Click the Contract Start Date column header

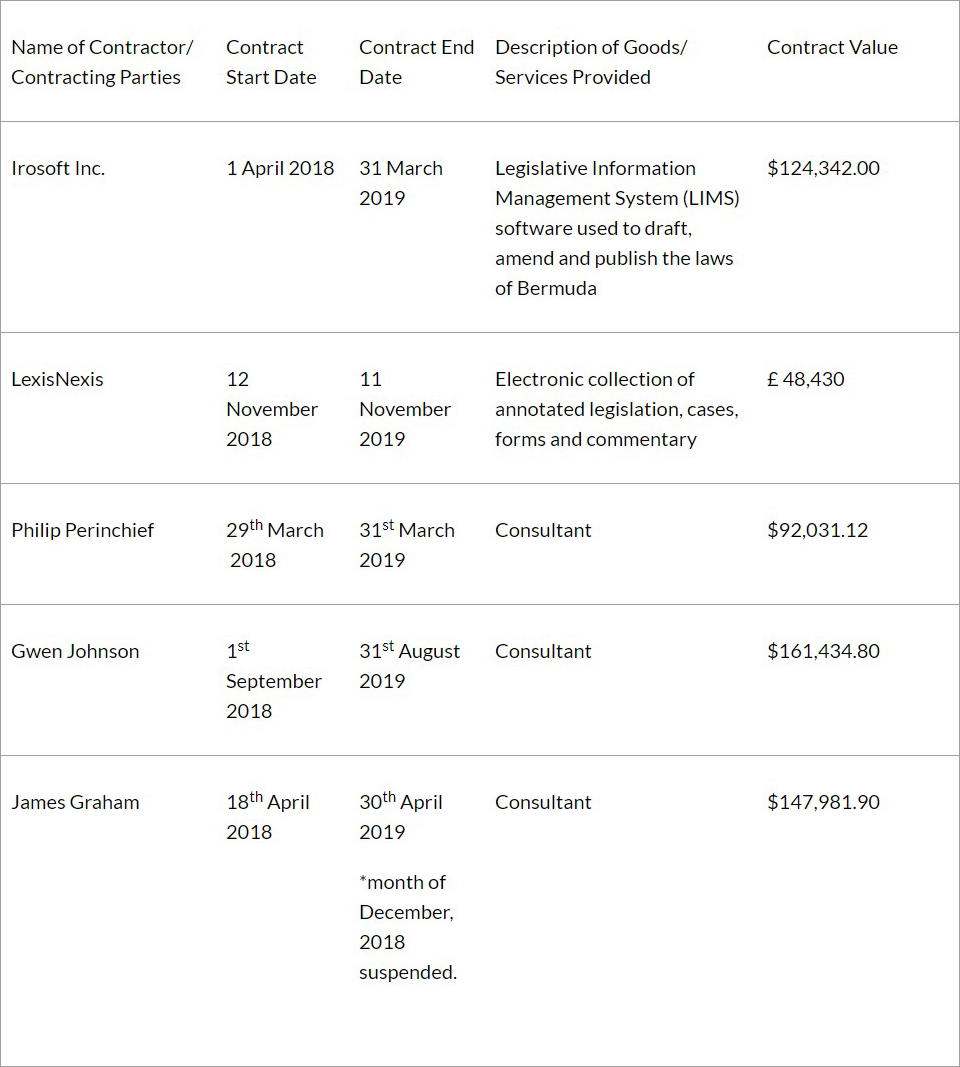[x=271, y=62]
